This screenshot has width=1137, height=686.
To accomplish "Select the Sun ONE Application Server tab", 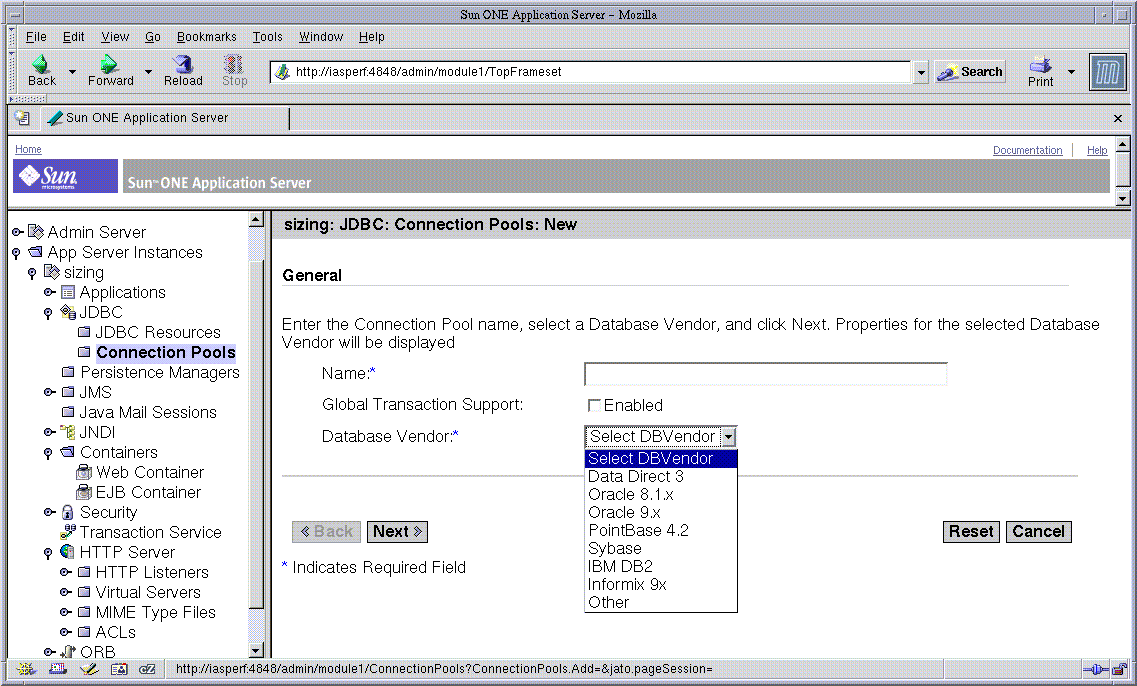I will tap(163, 117).
